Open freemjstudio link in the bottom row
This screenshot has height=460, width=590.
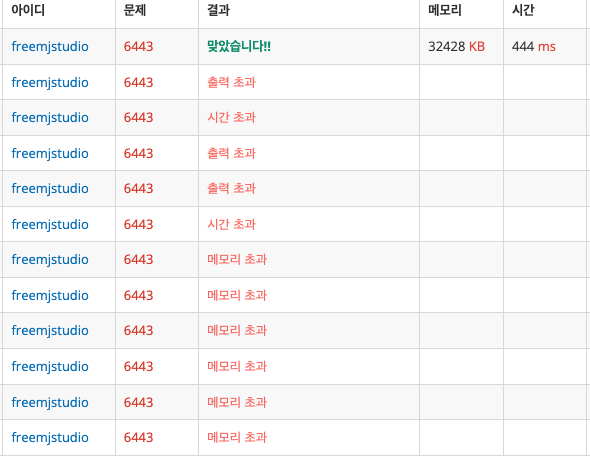pos(50,437)
